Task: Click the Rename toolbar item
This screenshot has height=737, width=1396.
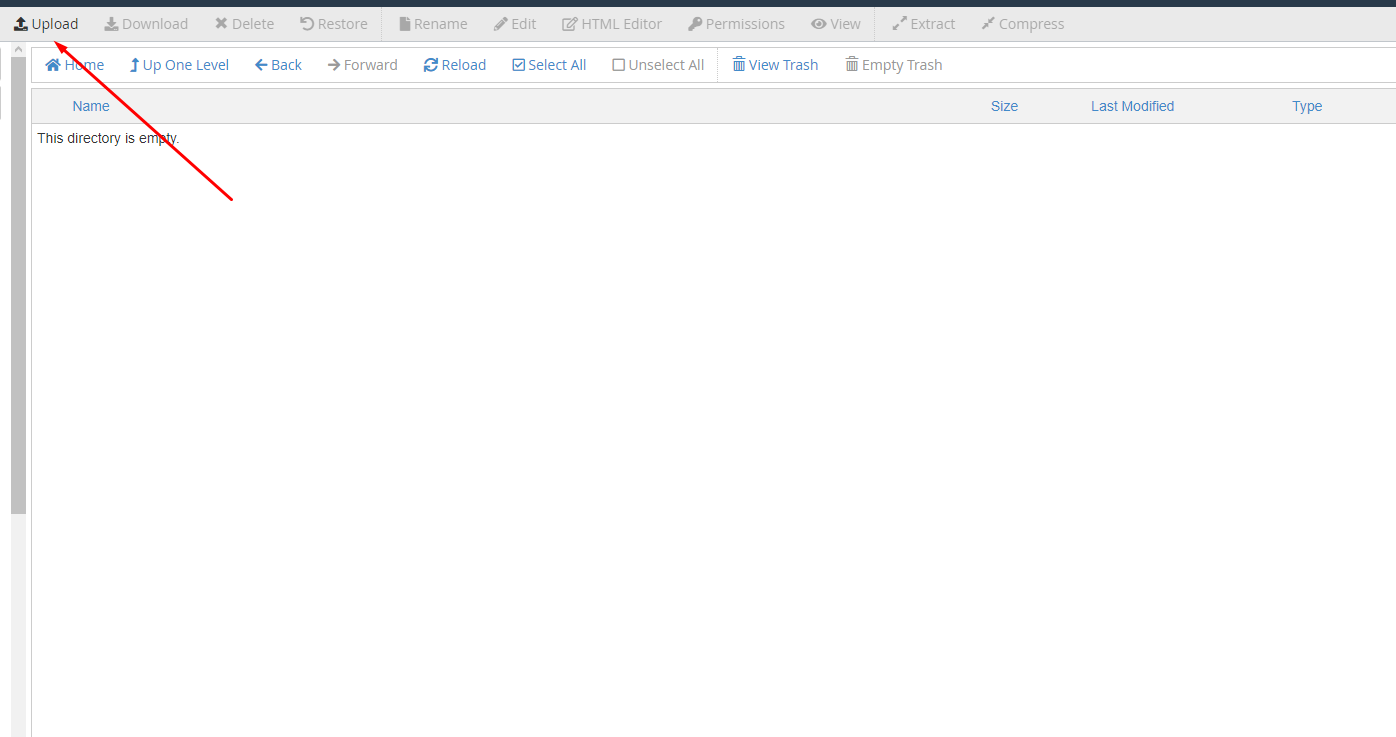Action: tap(433, 24)
